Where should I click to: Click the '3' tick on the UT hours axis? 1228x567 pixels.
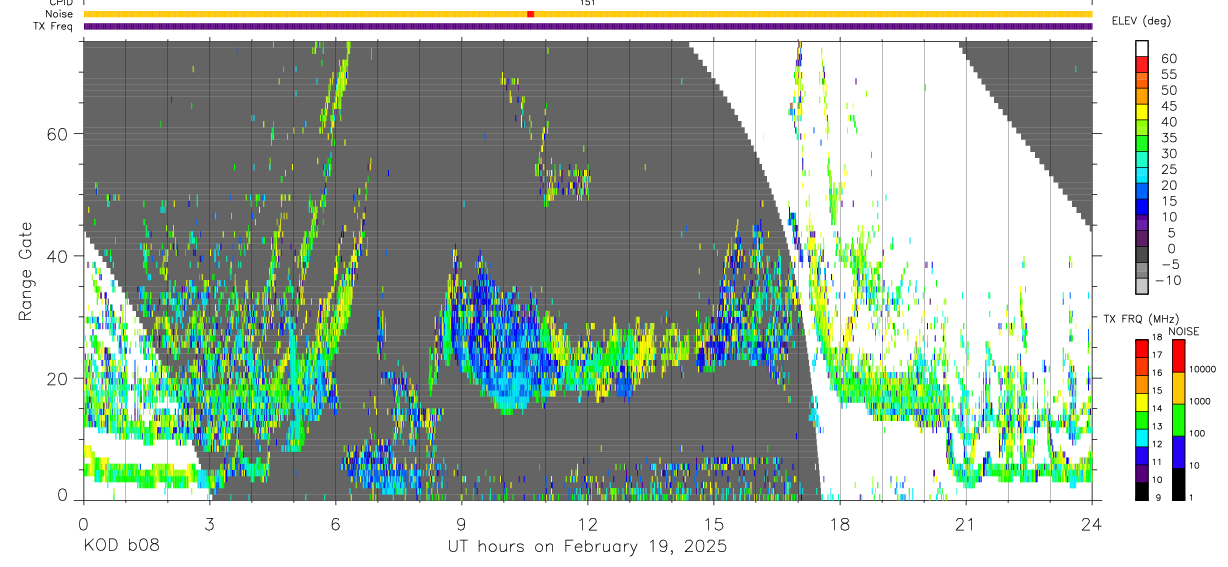[x=210, y=523]
